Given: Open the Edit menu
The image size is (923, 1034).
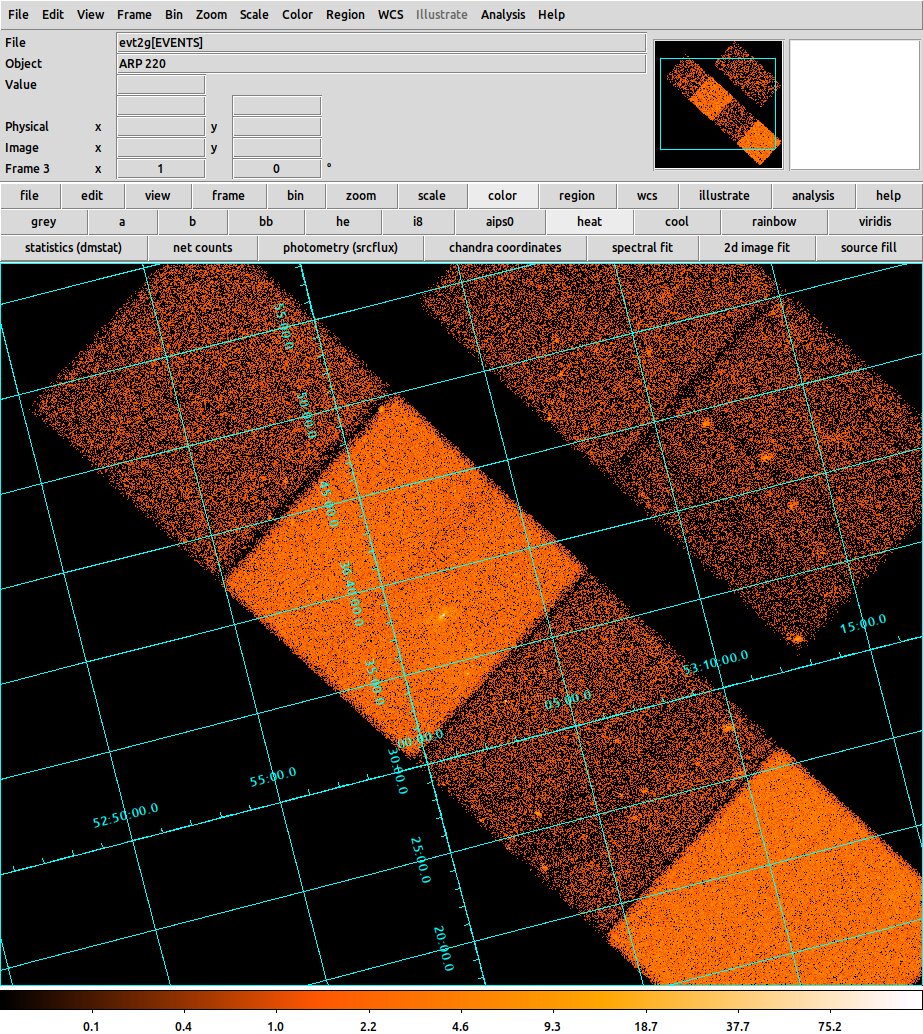Looking at the screenshot, I should coord(53,15).
